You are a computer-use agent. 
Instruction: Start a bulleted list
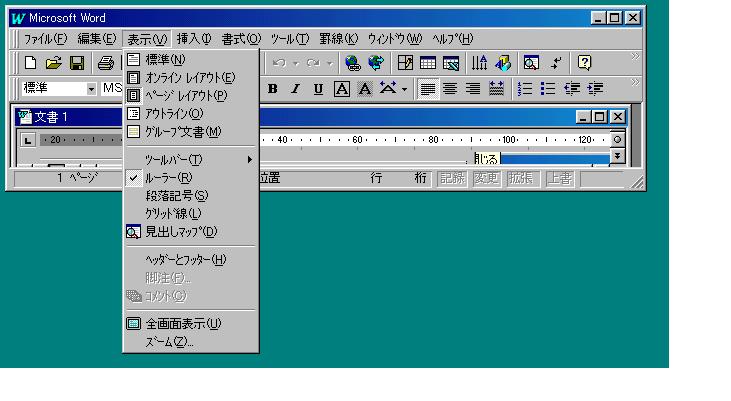pyautogui.click(x=548, y=89)
